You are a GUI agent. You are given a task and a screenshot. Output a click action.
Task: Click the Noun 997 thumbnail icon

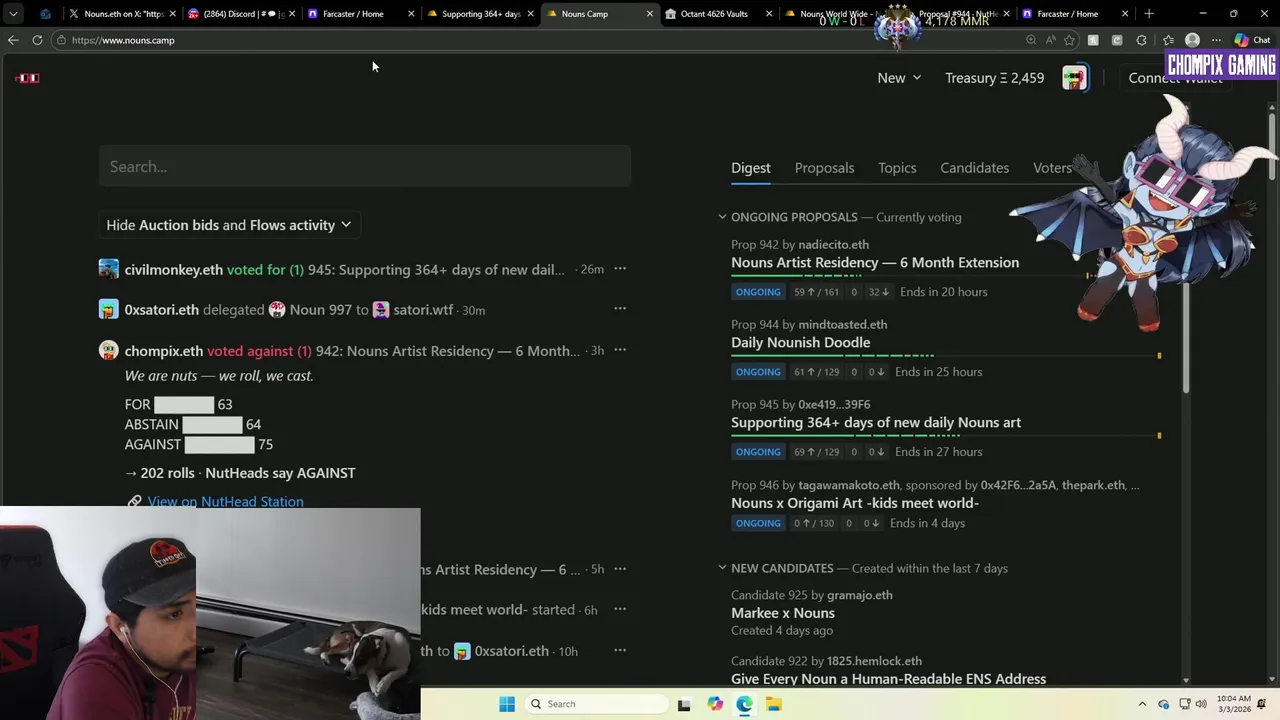[x=277, y=310]
